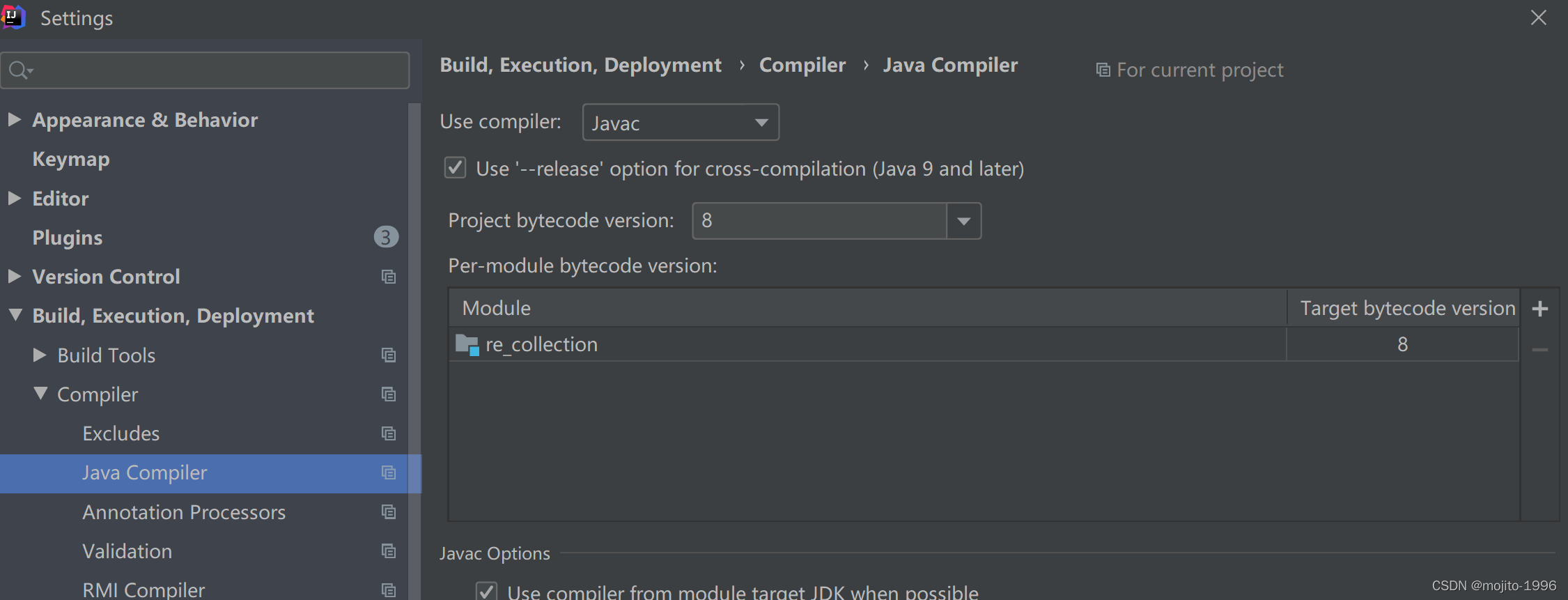Remove module with the minus button
Image resolution: width=1568 pixels, height=600 pixels.
click(x=1540, y=349)
